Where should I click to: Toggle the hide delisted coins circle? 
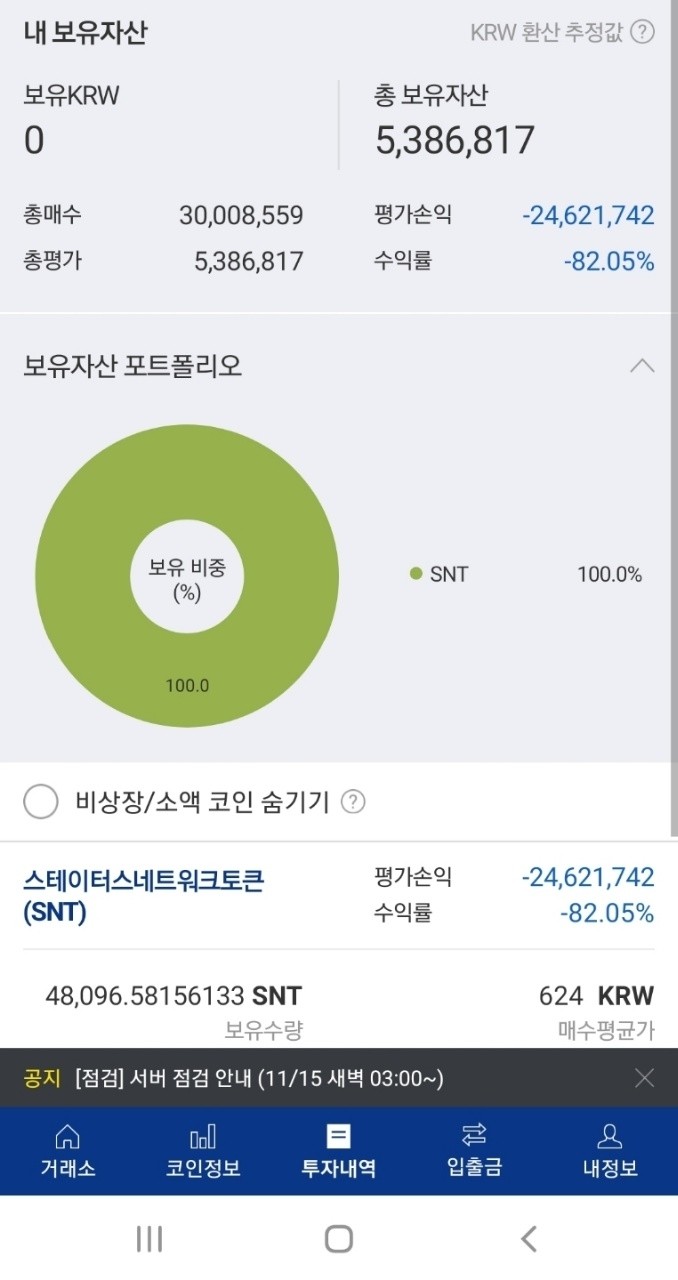pos(41,801)
